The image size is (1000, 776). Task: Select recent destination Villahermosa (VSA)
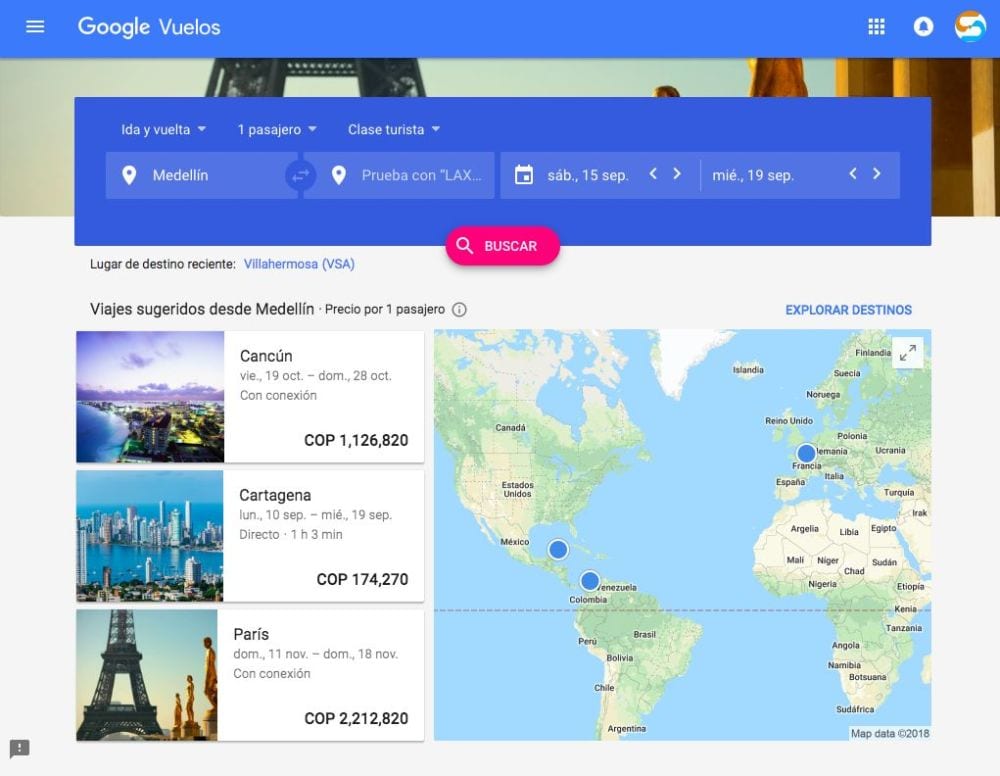click(299, 264)
